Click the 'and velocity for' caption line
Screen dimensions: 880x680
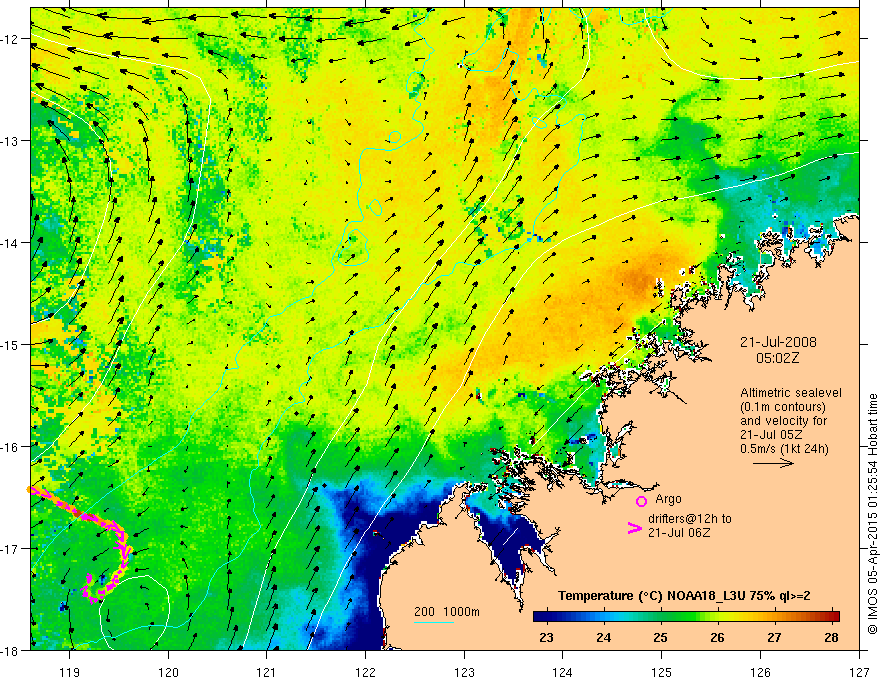783,421
